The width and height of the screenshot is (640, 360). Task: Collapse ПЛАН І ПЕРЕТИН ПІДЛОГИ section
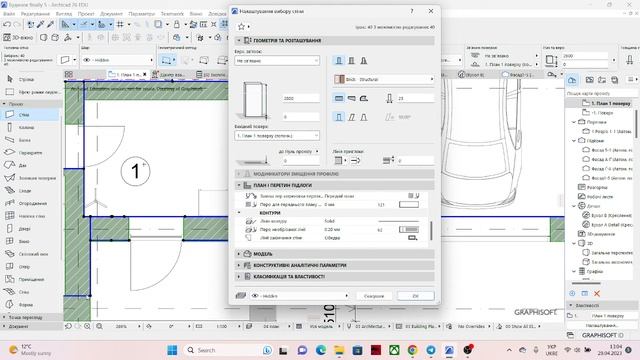tap(335, 185)
